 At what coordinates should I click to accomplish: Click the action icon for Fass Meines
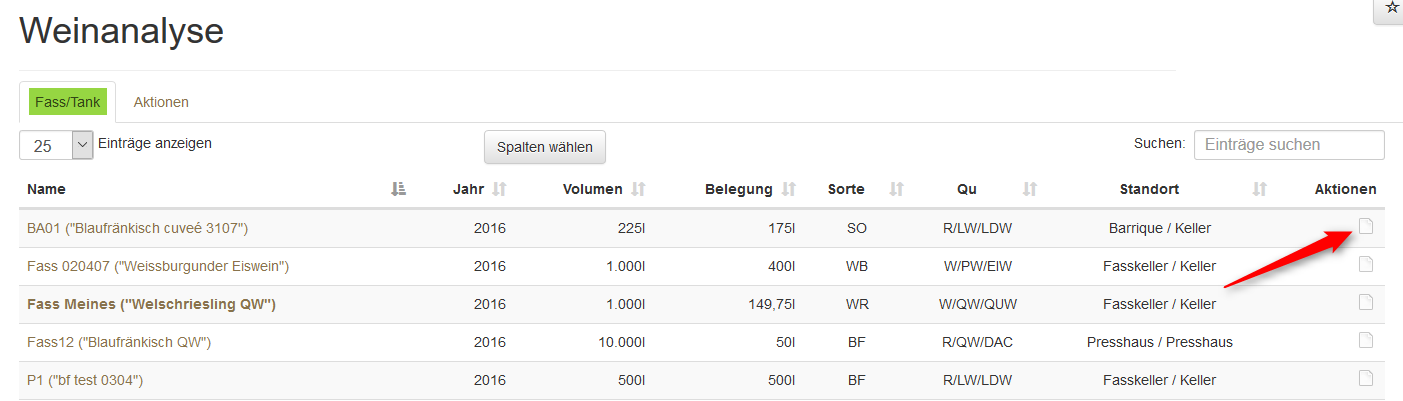pos(1365,303)
